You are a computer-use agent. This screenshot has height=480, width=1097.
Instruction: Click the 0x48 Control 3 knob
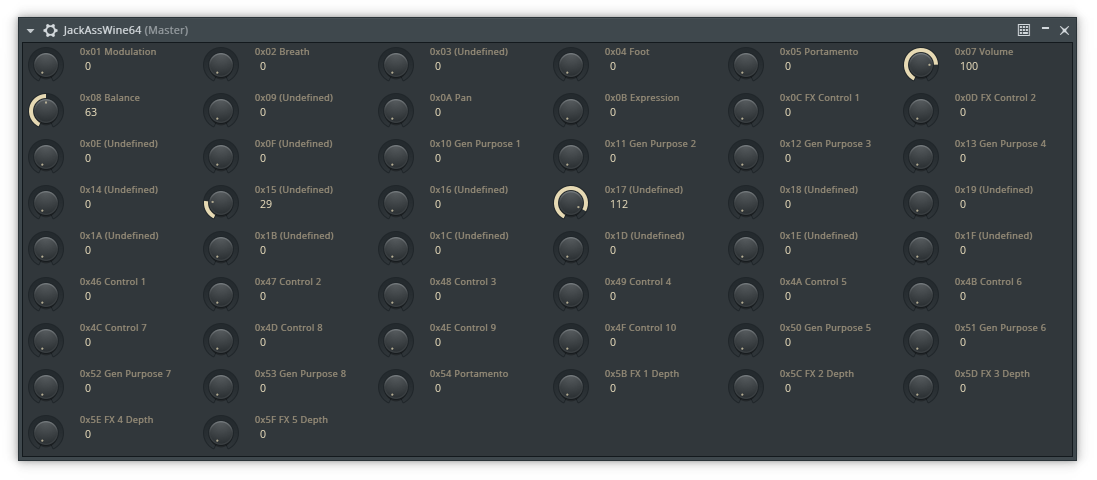[x=395, y=295]
